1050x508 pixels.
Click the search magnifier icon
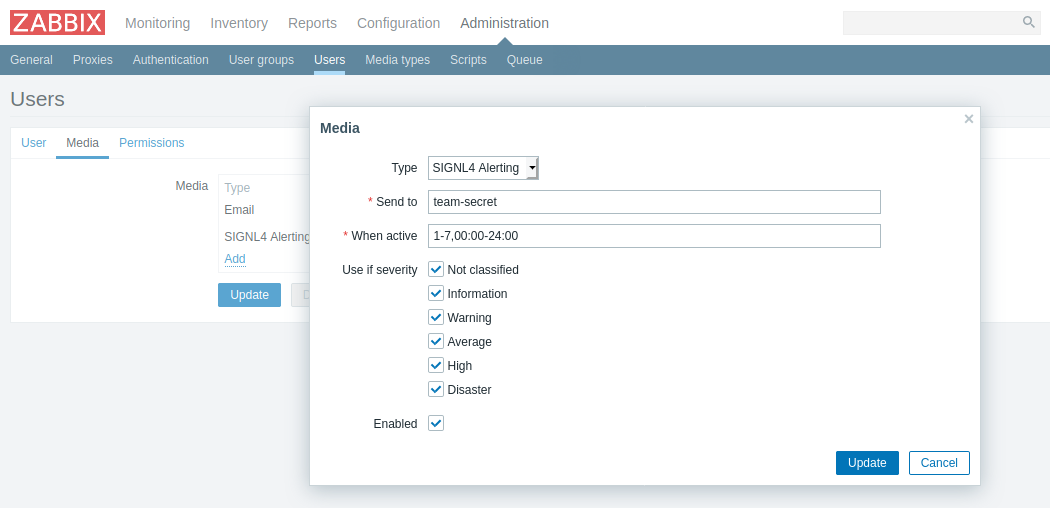click(1028, 22)
